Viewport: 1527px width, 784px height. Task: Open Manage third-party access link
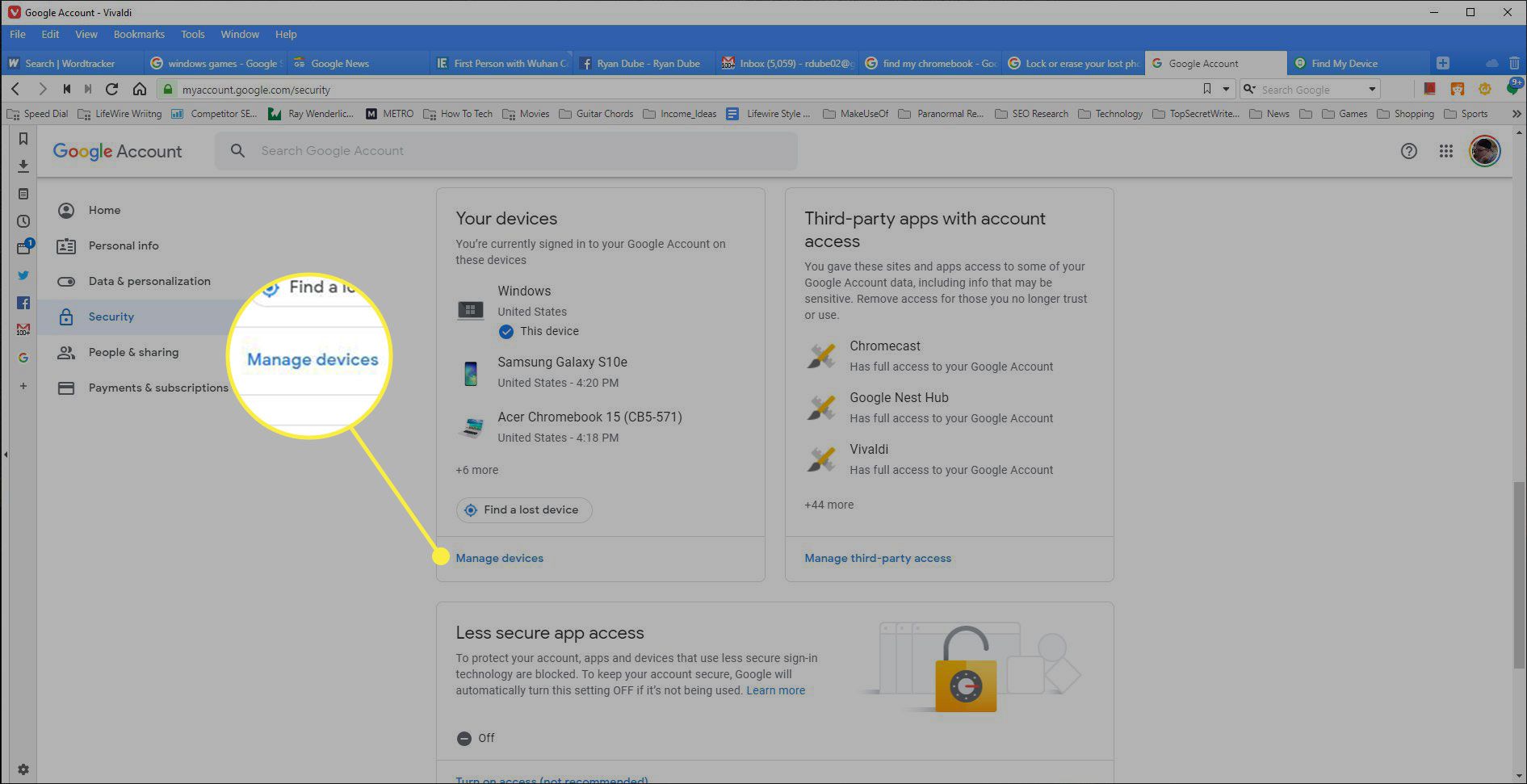(x=878, y=558)
